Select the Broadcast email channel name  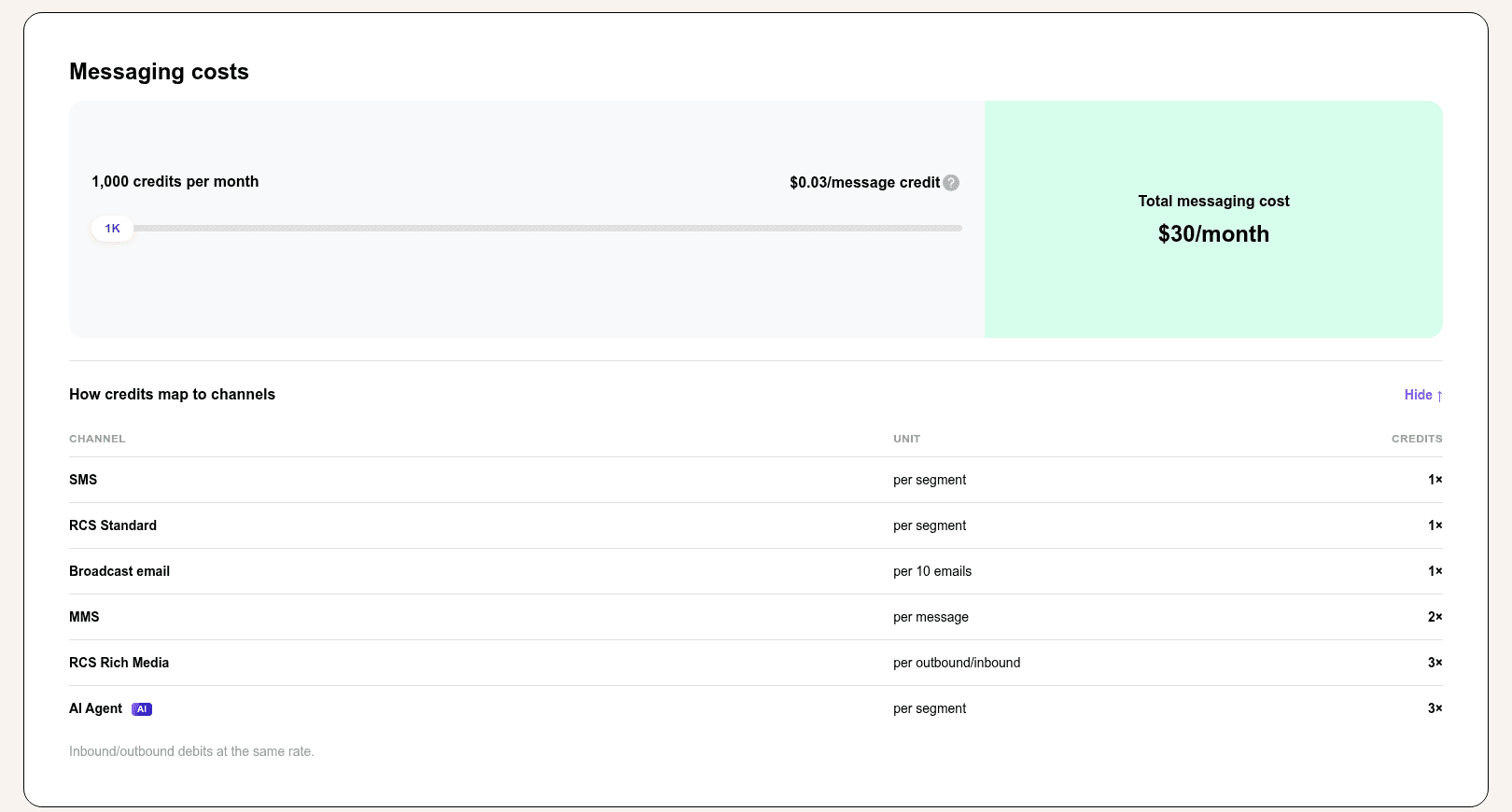click(119, 571)
